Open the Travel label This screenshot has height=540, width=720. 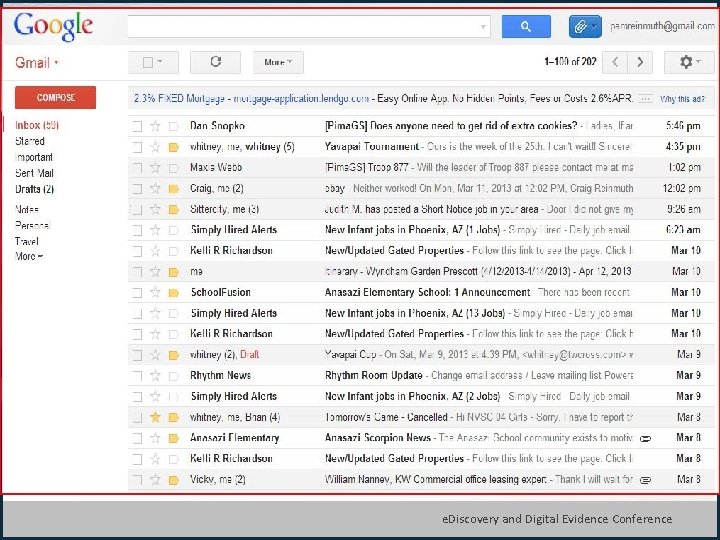click(x=27, y=241)
